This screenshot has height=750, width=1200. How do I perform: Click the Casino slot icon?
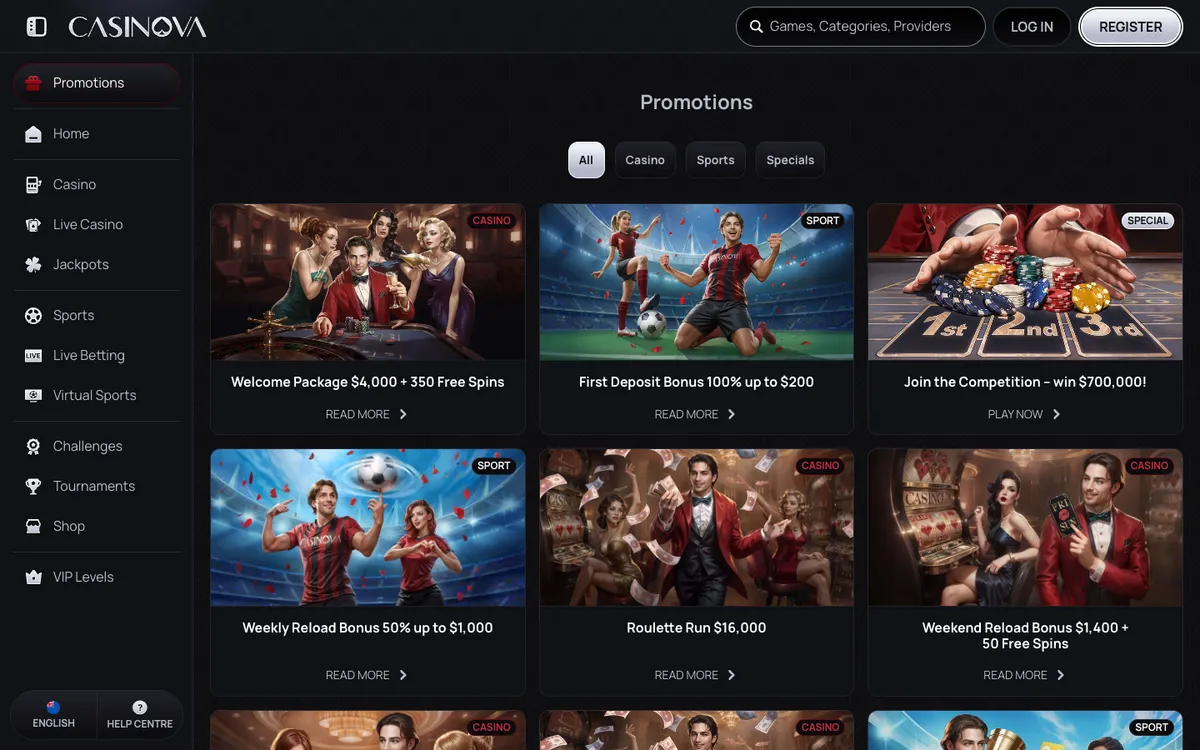point(33,185)
